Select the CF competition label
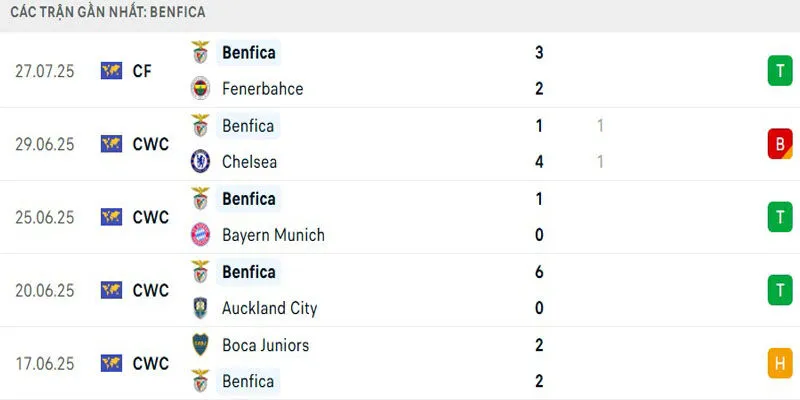 coord(143,70)
